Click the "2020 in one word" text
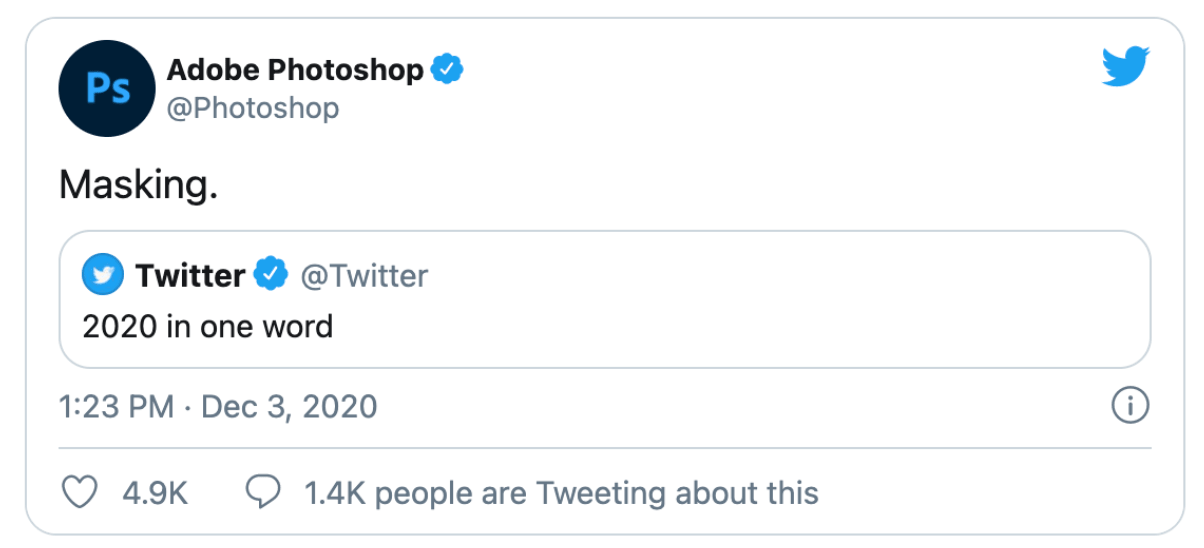The height and width of the screenshot is (548, 1204). (x=207, y=326)
